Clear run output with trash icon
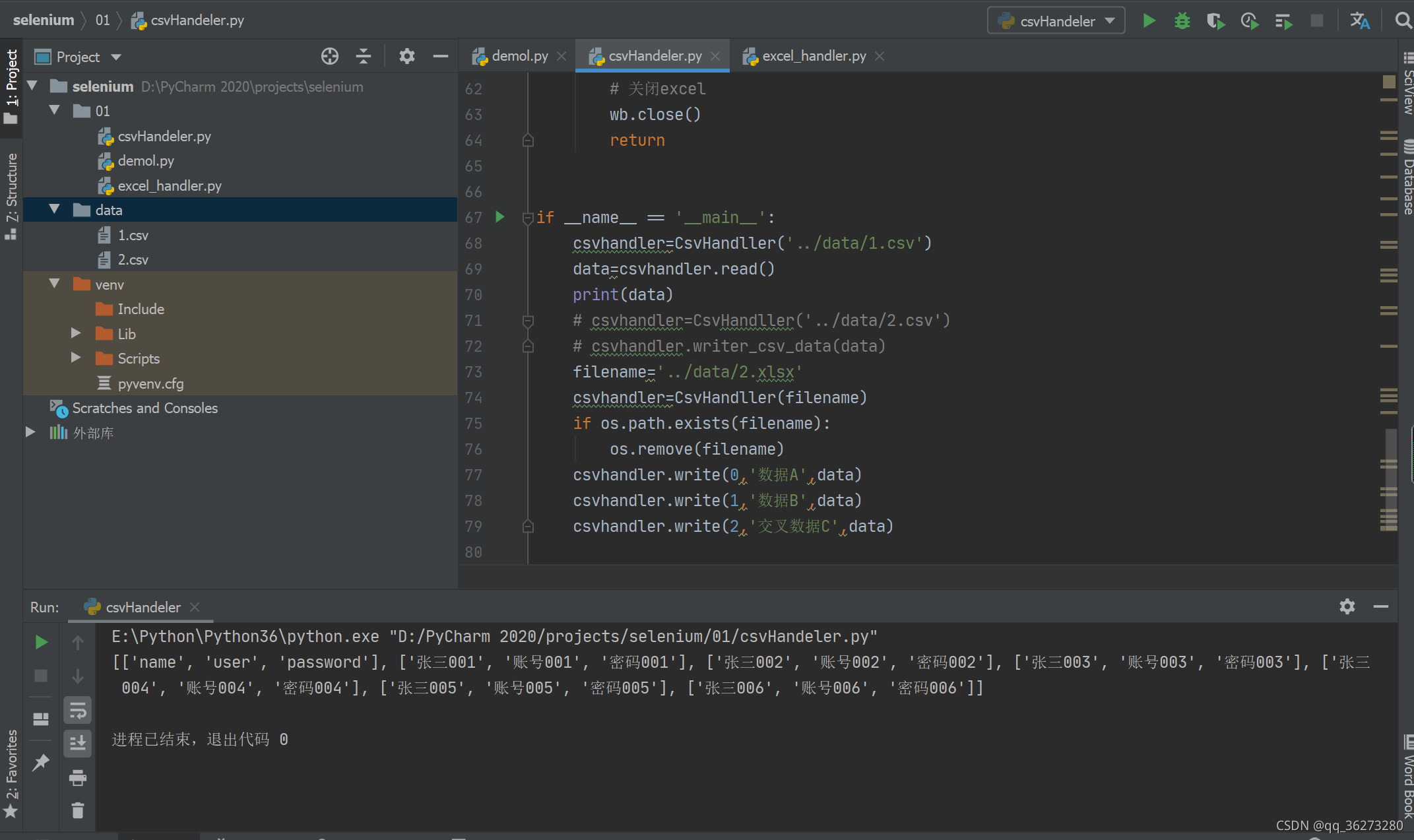 78,810
